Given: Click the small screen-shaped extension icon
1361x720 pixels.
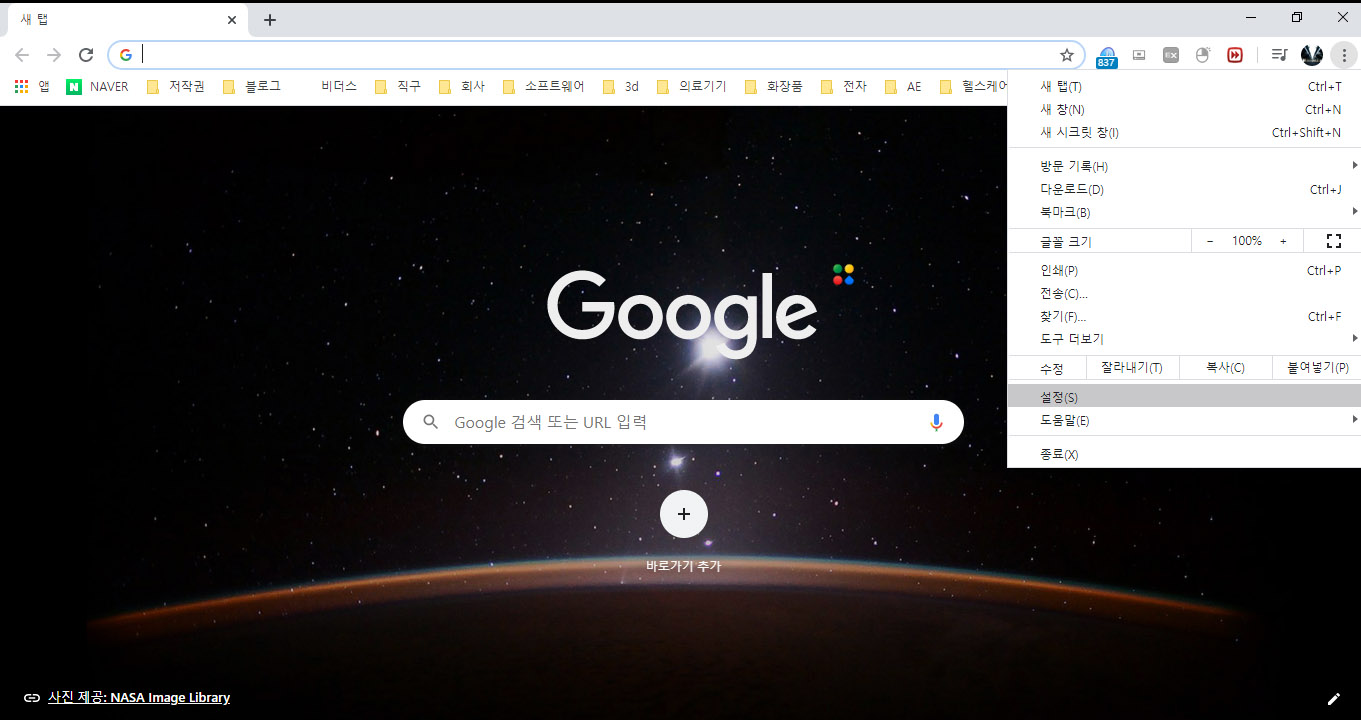Looking at the screenshot, I should point(1138,55).
